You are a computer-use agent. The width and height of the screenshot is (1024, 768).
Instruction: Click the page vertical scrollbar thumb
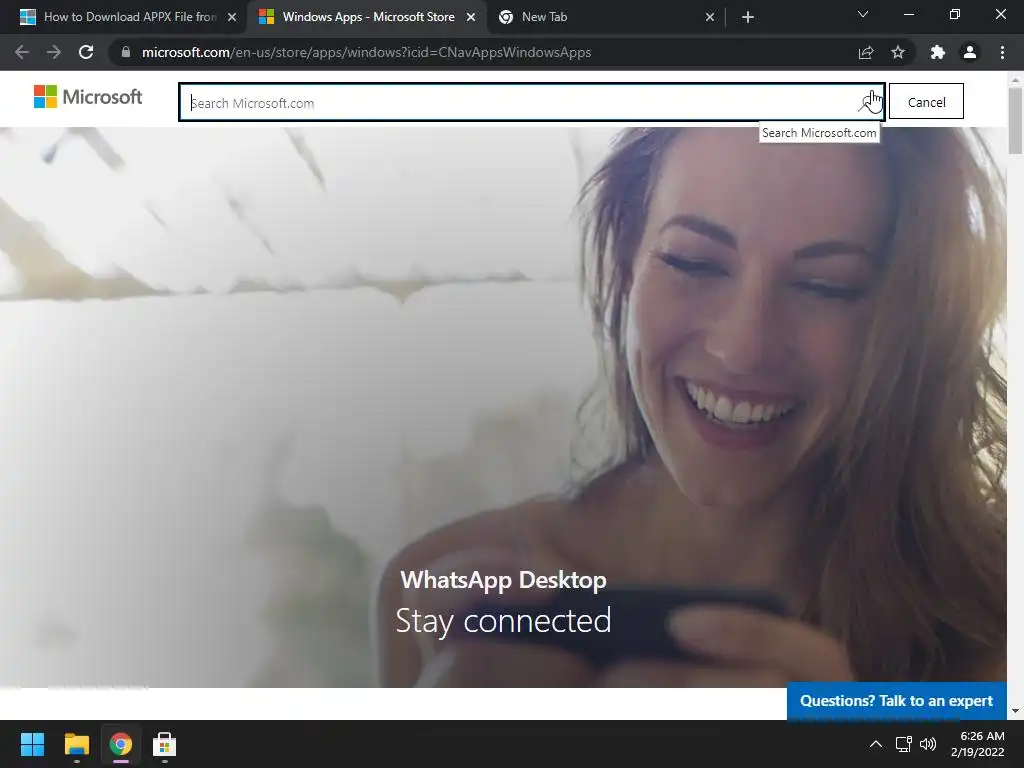coord(1015,121)
